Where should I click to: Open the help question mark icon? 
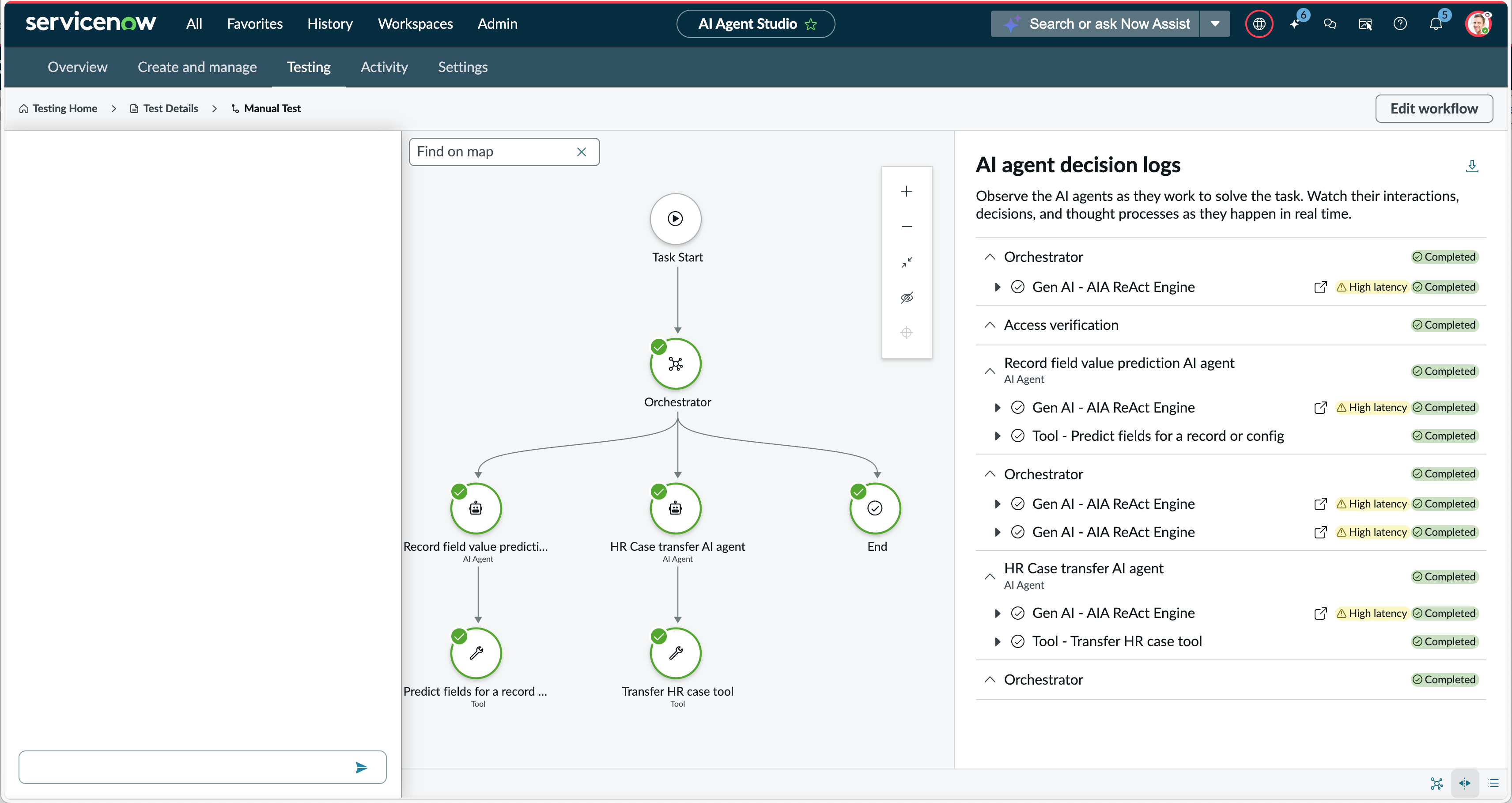(x=1400, y=24)
